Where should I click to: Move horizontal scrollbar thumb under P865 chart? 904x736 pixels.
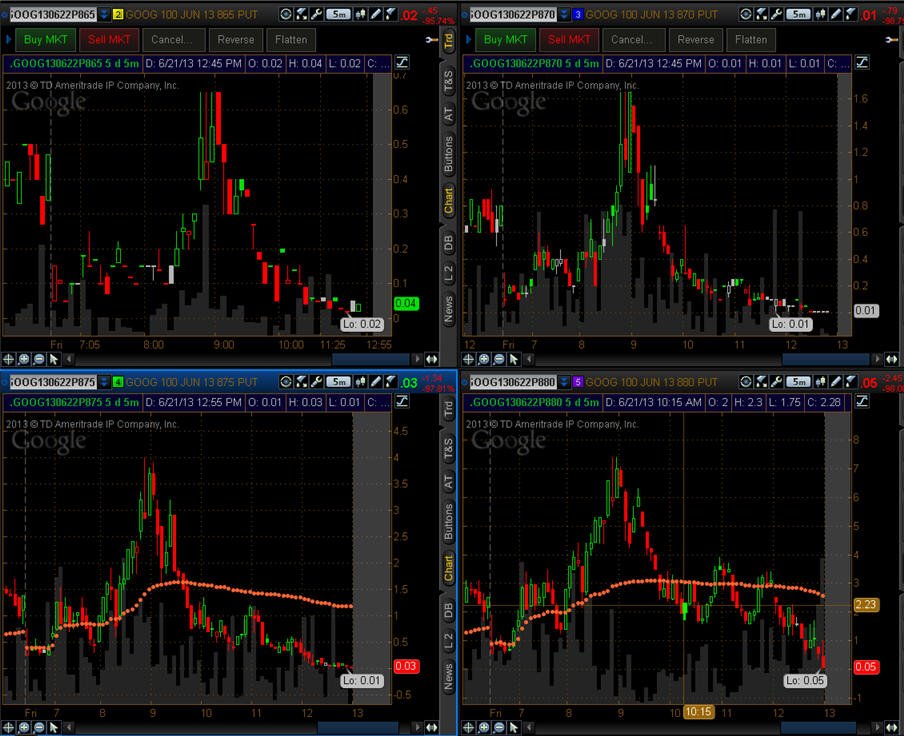click(x=371, y=359)
